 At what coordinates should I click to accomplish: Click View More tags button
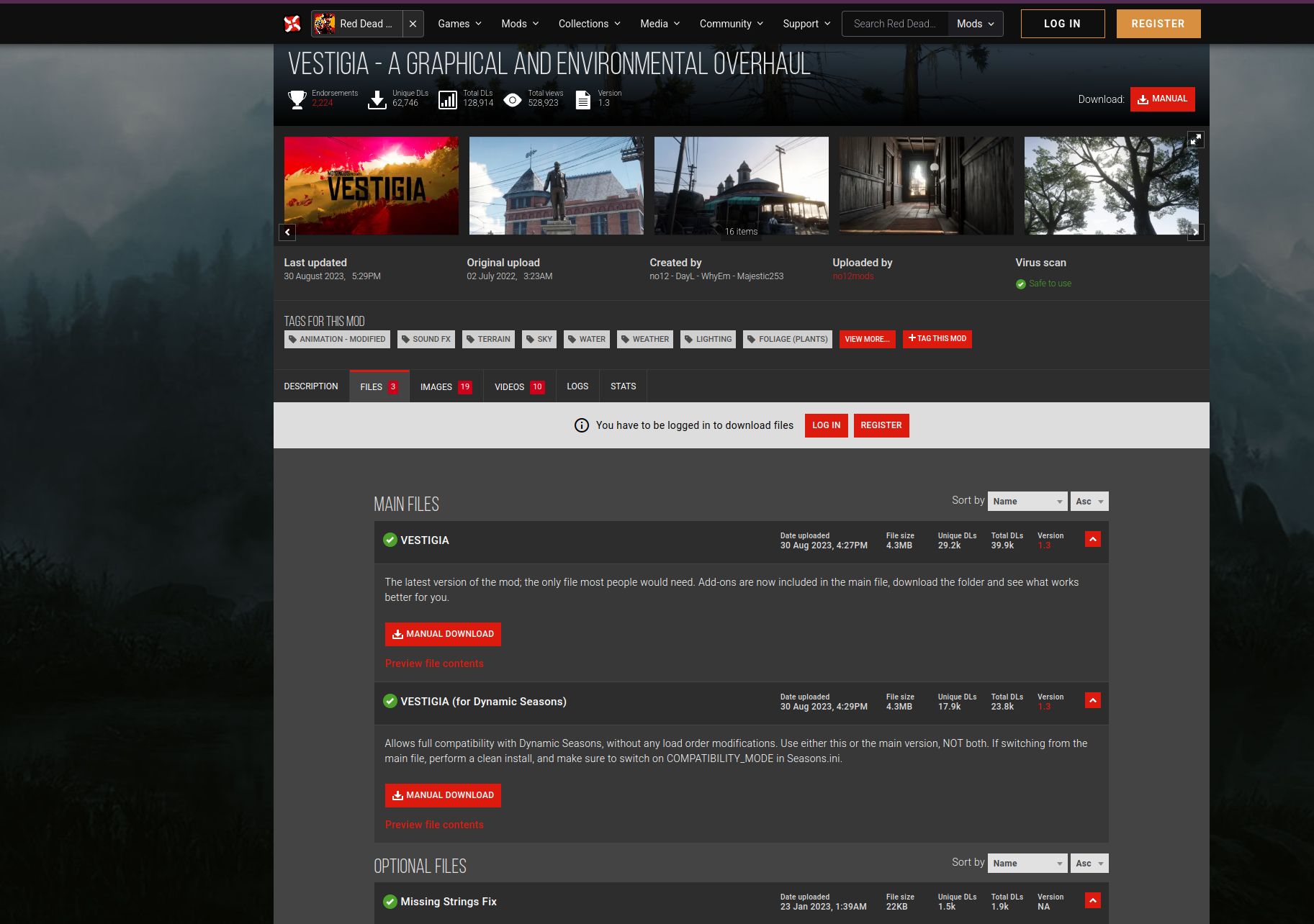click(x=867, y=339)
